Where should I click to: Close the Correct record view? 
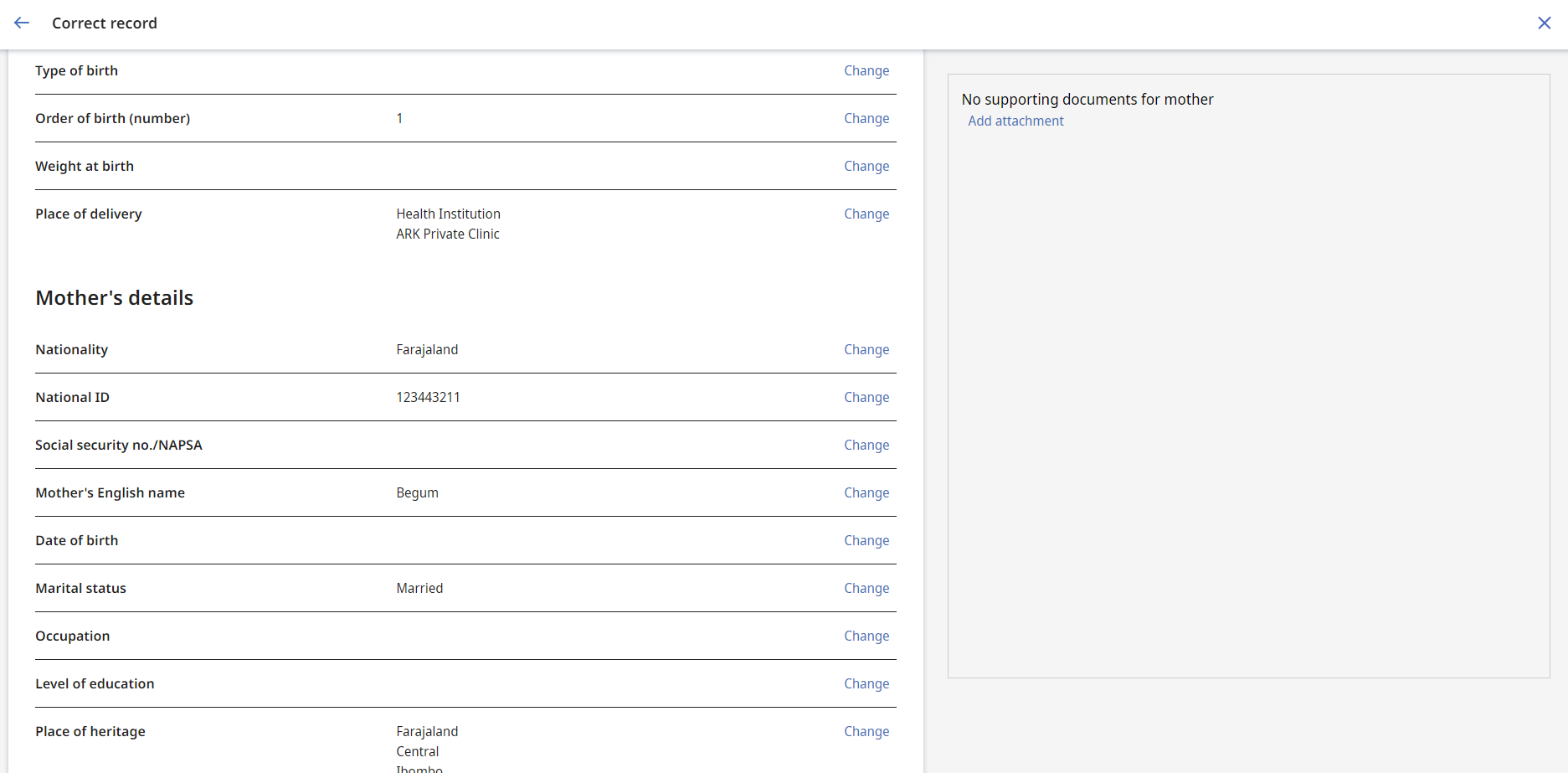(x=1545, y=23)
